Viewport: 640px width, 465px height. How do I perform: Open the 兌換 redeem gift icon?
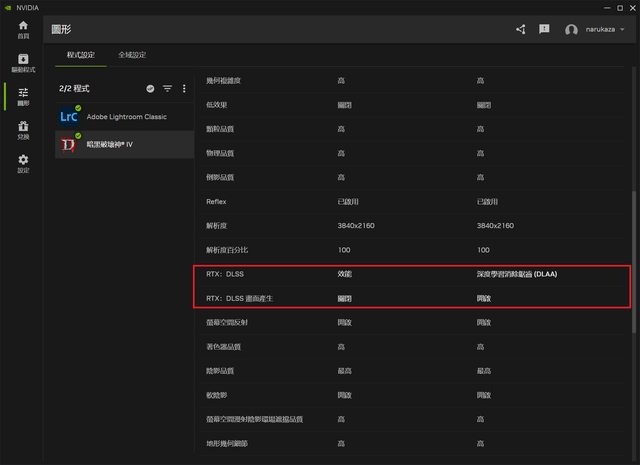pos(23,130)
